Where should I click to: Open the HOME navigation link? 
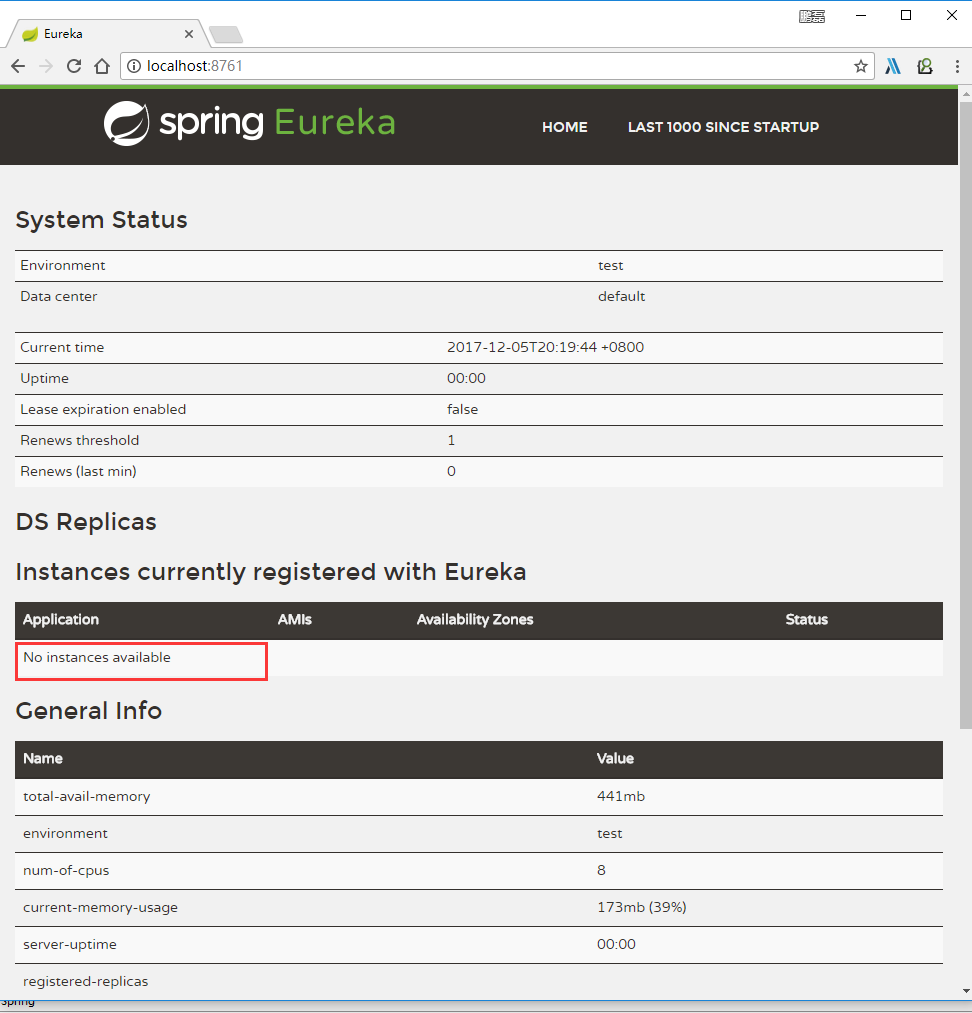click(564, 127)
